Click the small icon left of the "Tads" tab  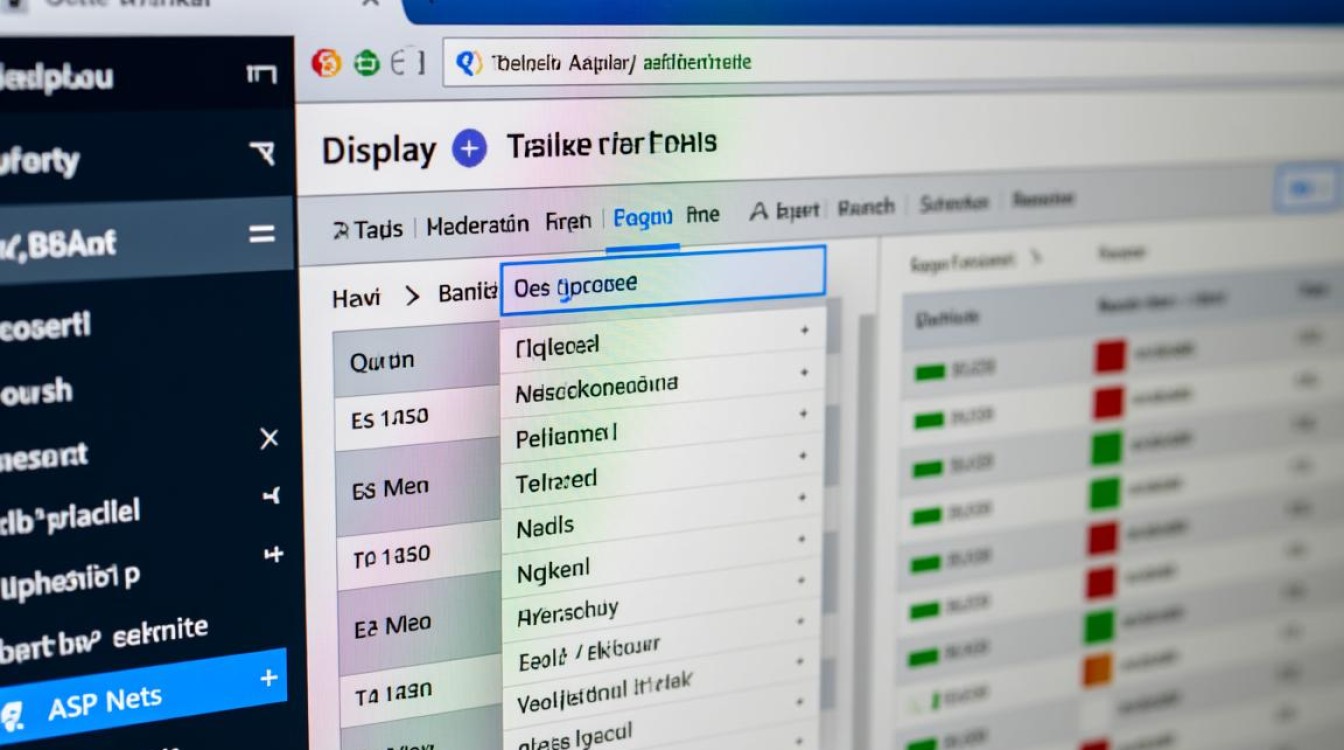pyautogui.click(x=340, y=230)
